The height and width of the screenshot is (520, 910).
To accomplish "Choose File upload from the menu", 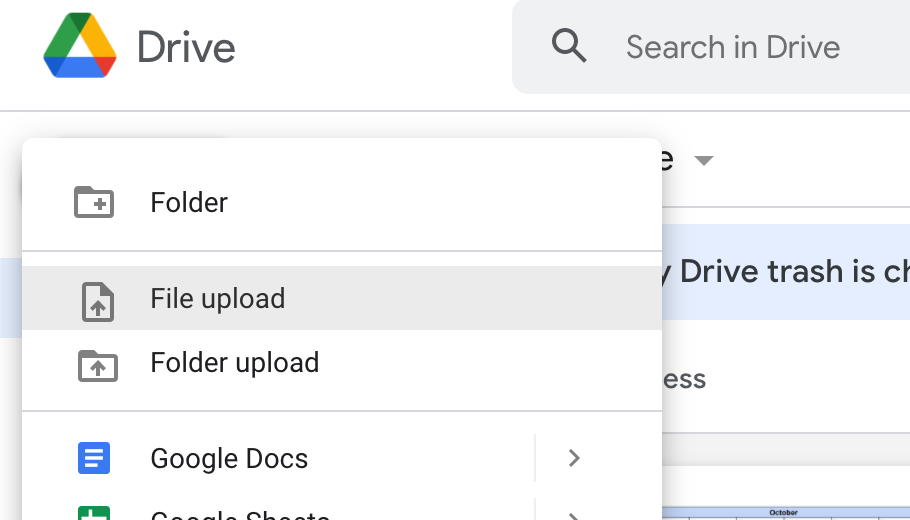I will tap(342, 298).
